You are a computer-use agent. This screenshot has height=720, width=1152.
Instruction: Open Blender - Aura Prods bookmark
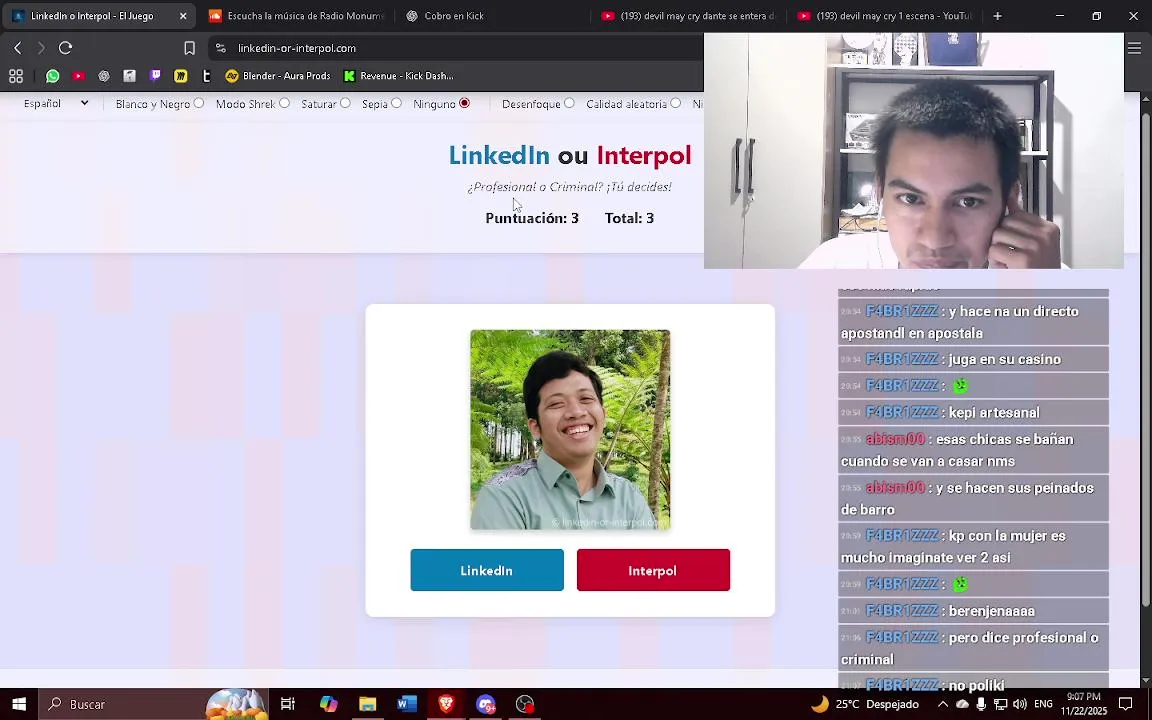(x=278, y=76)
